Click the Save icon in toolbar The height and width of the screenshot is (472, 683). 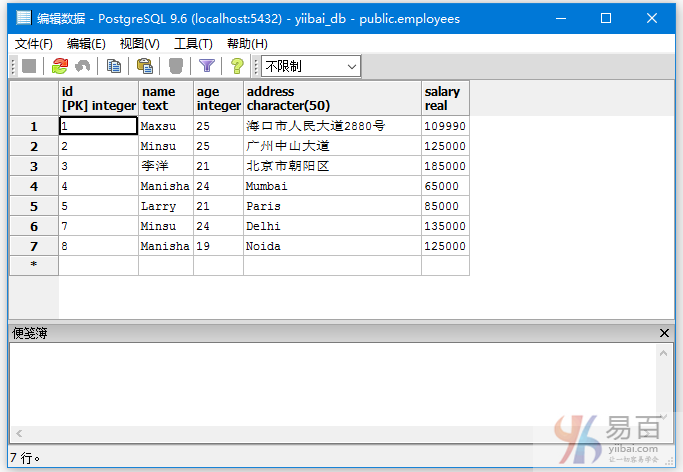(x=29, y=66)
